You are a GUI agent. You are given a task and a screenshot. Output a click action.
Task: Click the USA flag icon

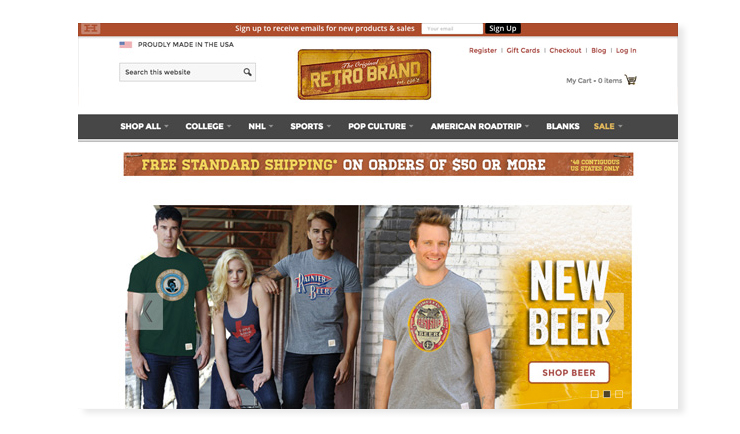pos(126,45)
